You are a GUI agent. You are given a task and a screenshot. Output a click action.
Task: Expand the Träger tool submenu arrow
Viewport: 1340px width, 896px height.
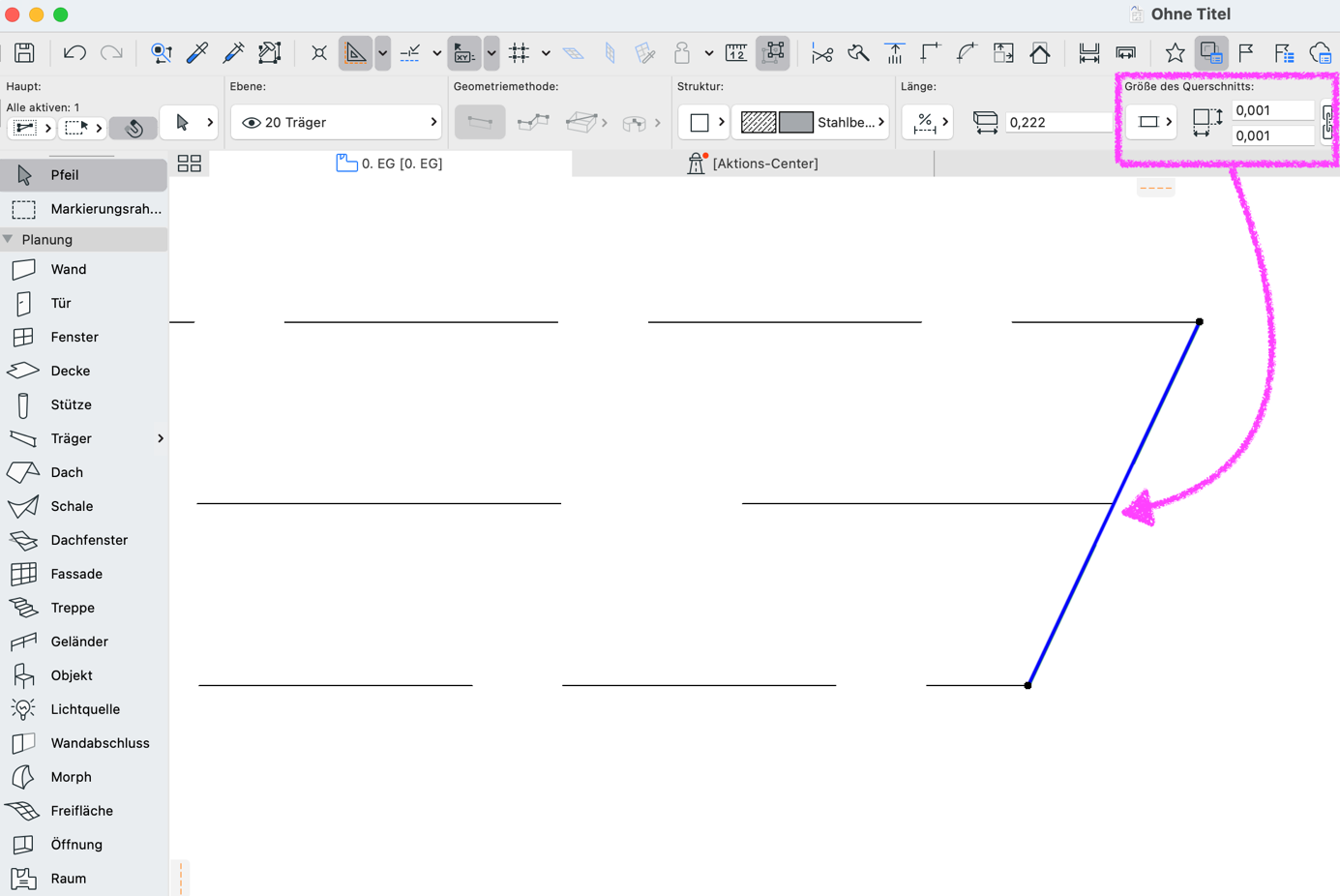point(161,438)
